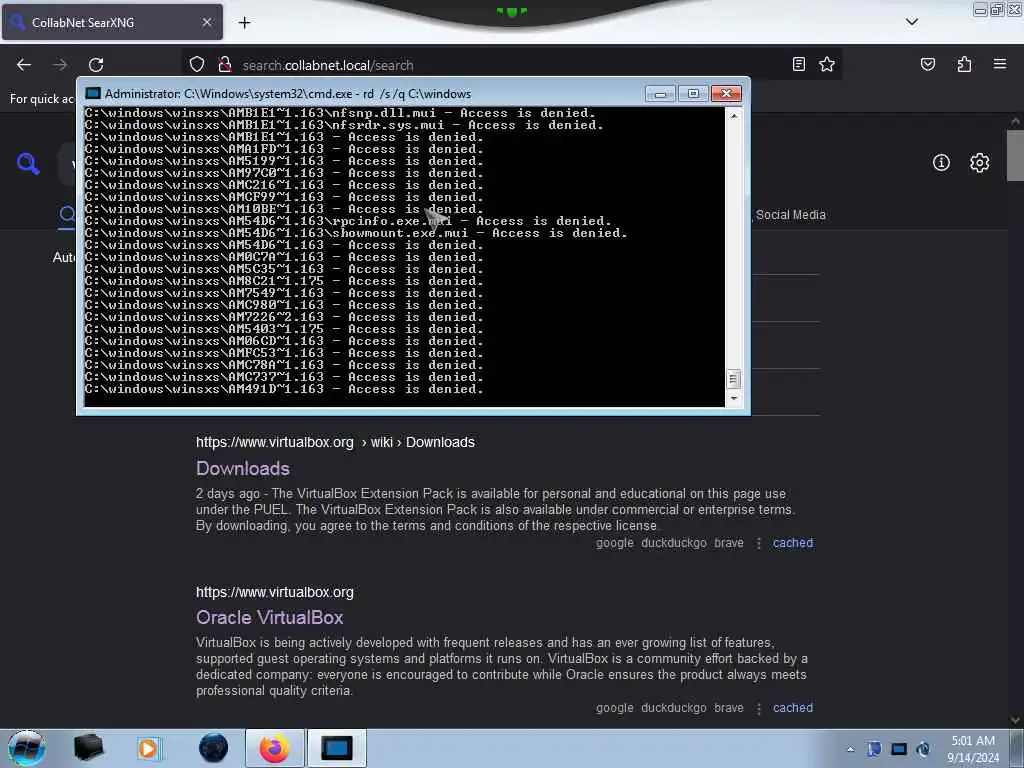Open cached link for Oracle VirtualBox result

793,708
